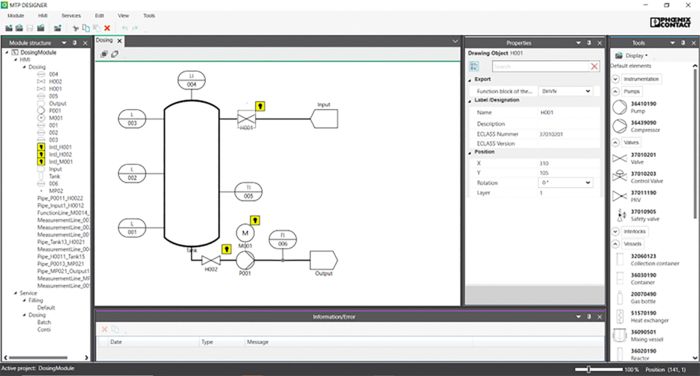
Task: Select the Batch procedure under Dosing service
Action: tap(44, 322)
